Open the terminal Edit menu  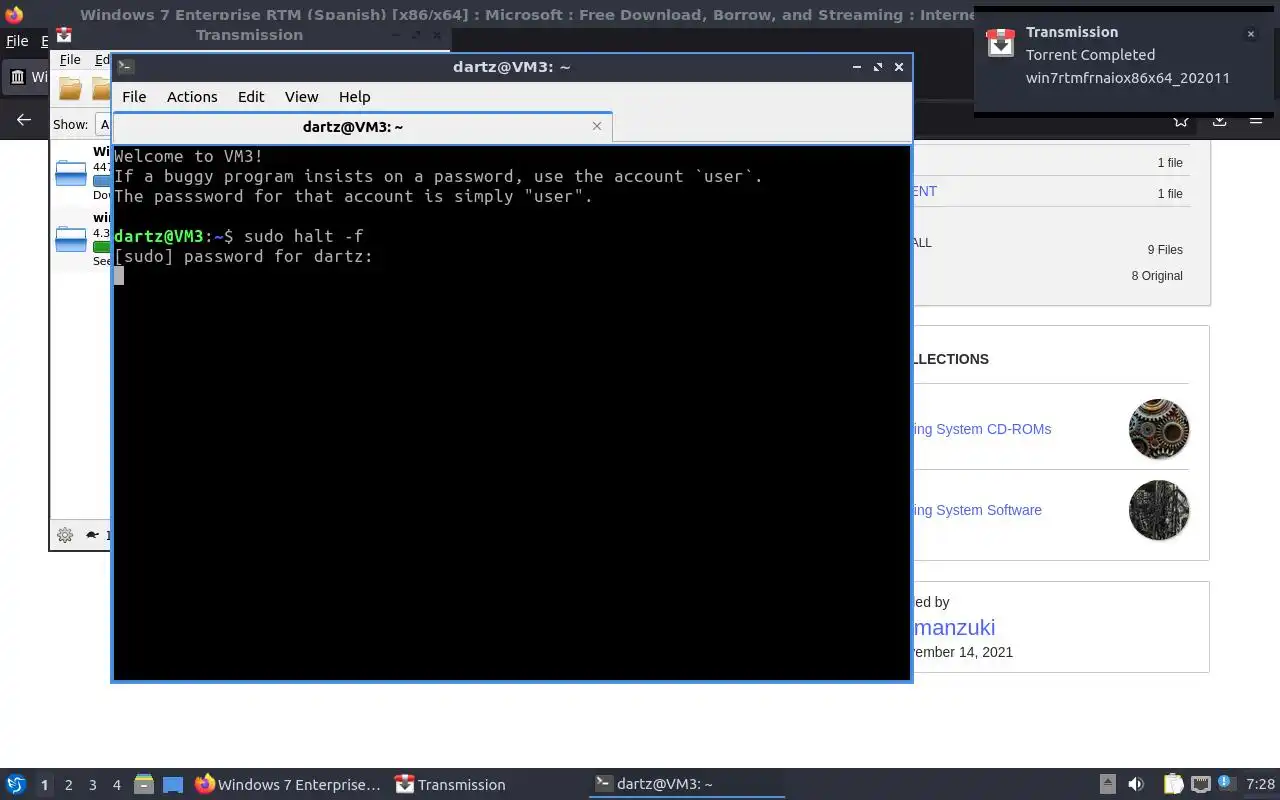251,97
